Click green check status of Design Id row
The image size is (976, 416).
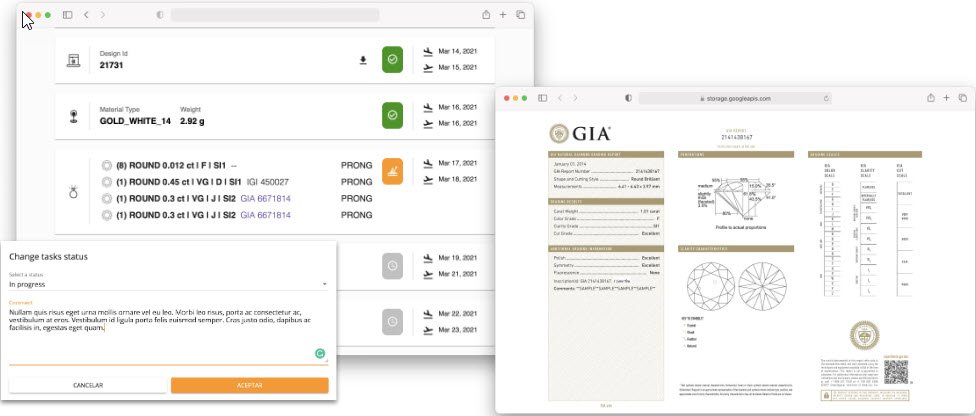392,60
